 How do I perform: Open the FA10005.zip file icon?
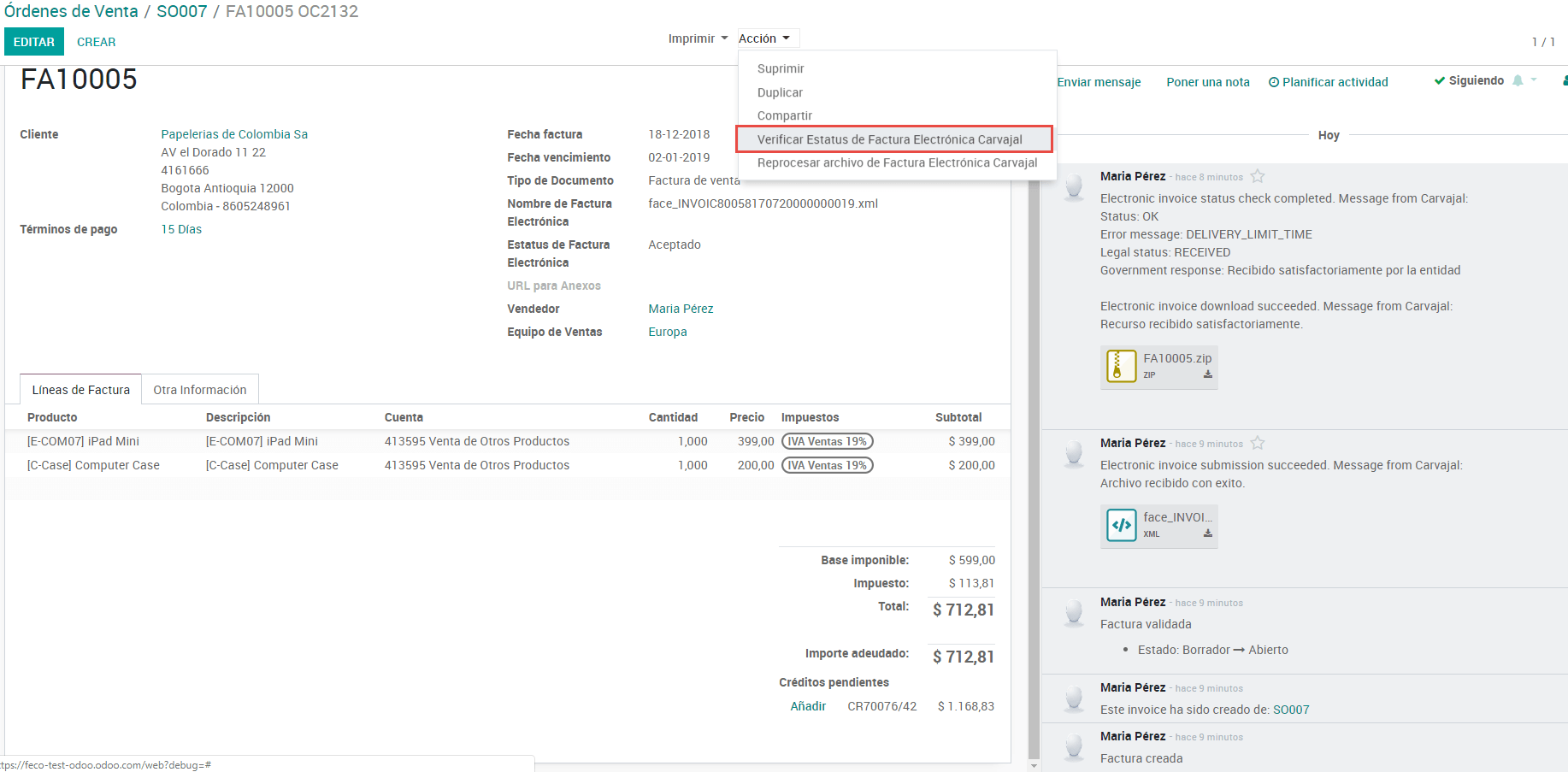click(x=1121, y=366)
